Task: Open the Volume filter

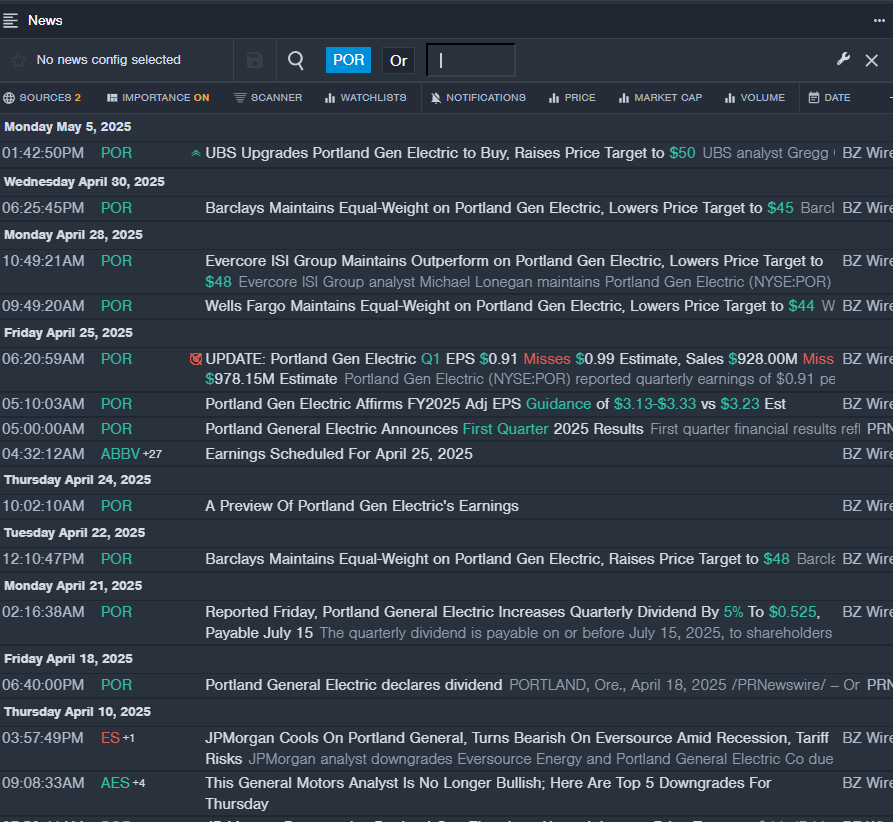Action: 755,98
